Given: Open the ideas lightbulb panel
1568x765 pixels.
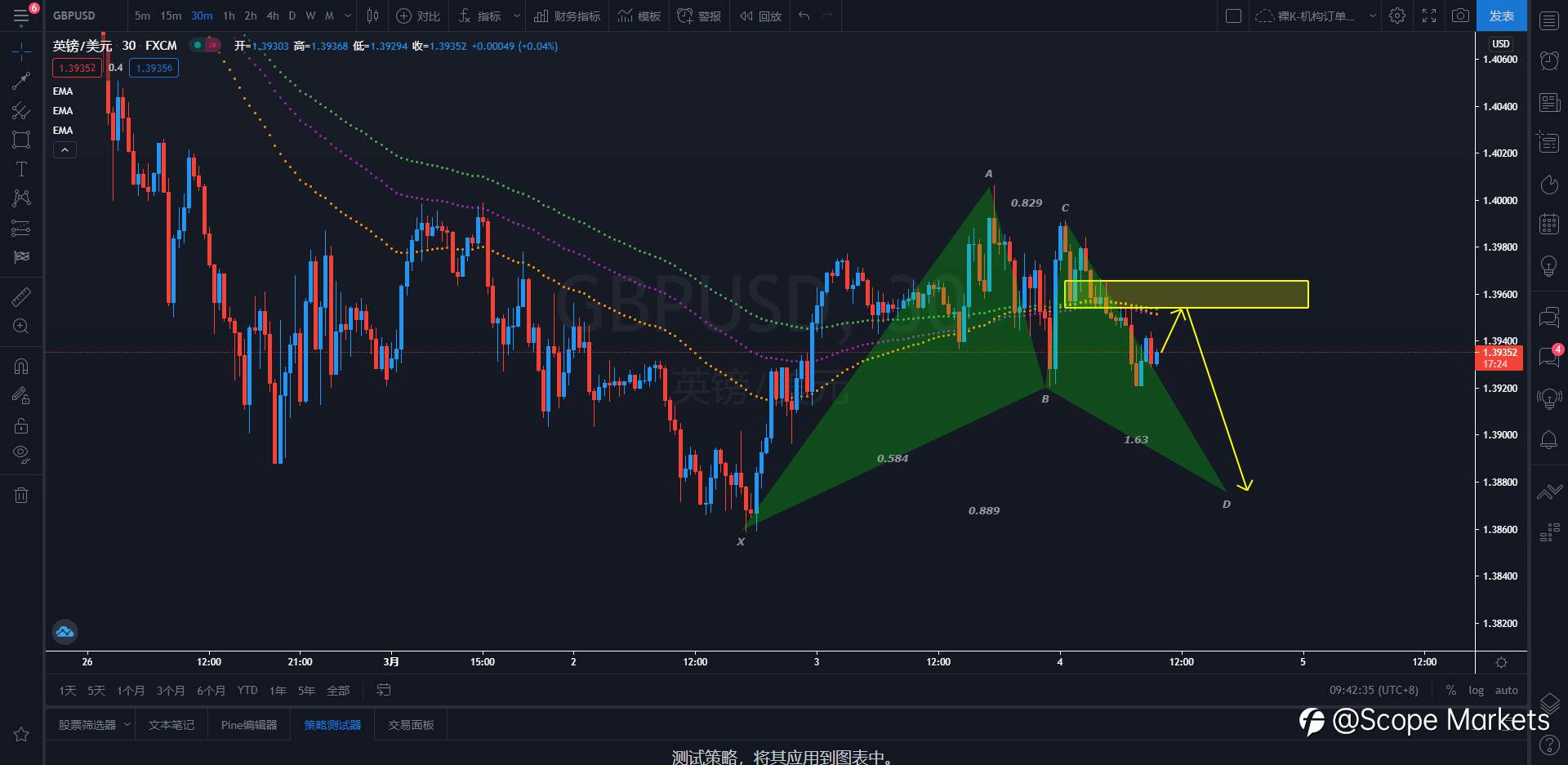Looking at the screenshot, I should [1549, 265].
